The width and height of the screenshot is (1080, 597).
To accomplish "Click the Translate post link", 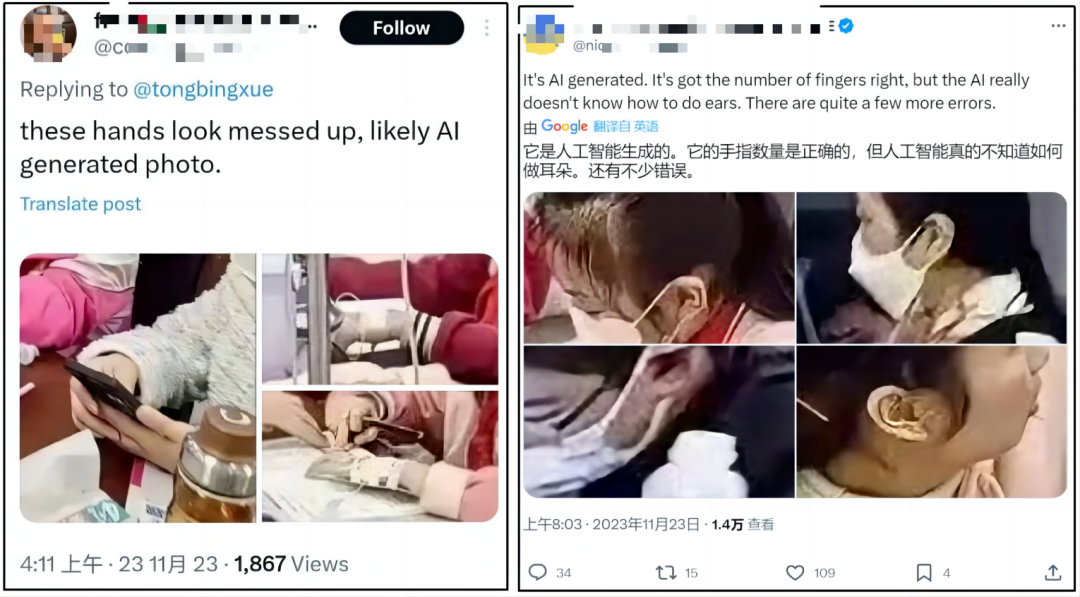I will click(81, 204).
